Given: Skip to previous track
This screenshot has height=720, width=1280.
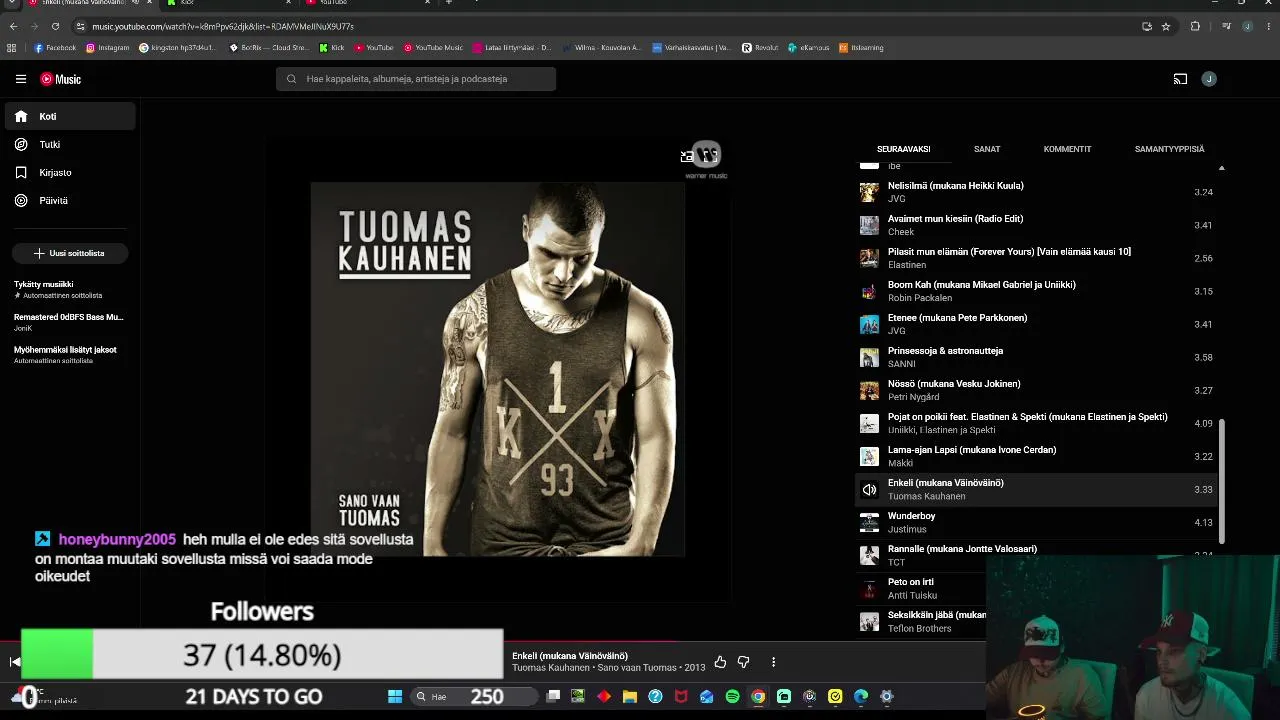Looking at the screenshot, I should pos(14,661).
